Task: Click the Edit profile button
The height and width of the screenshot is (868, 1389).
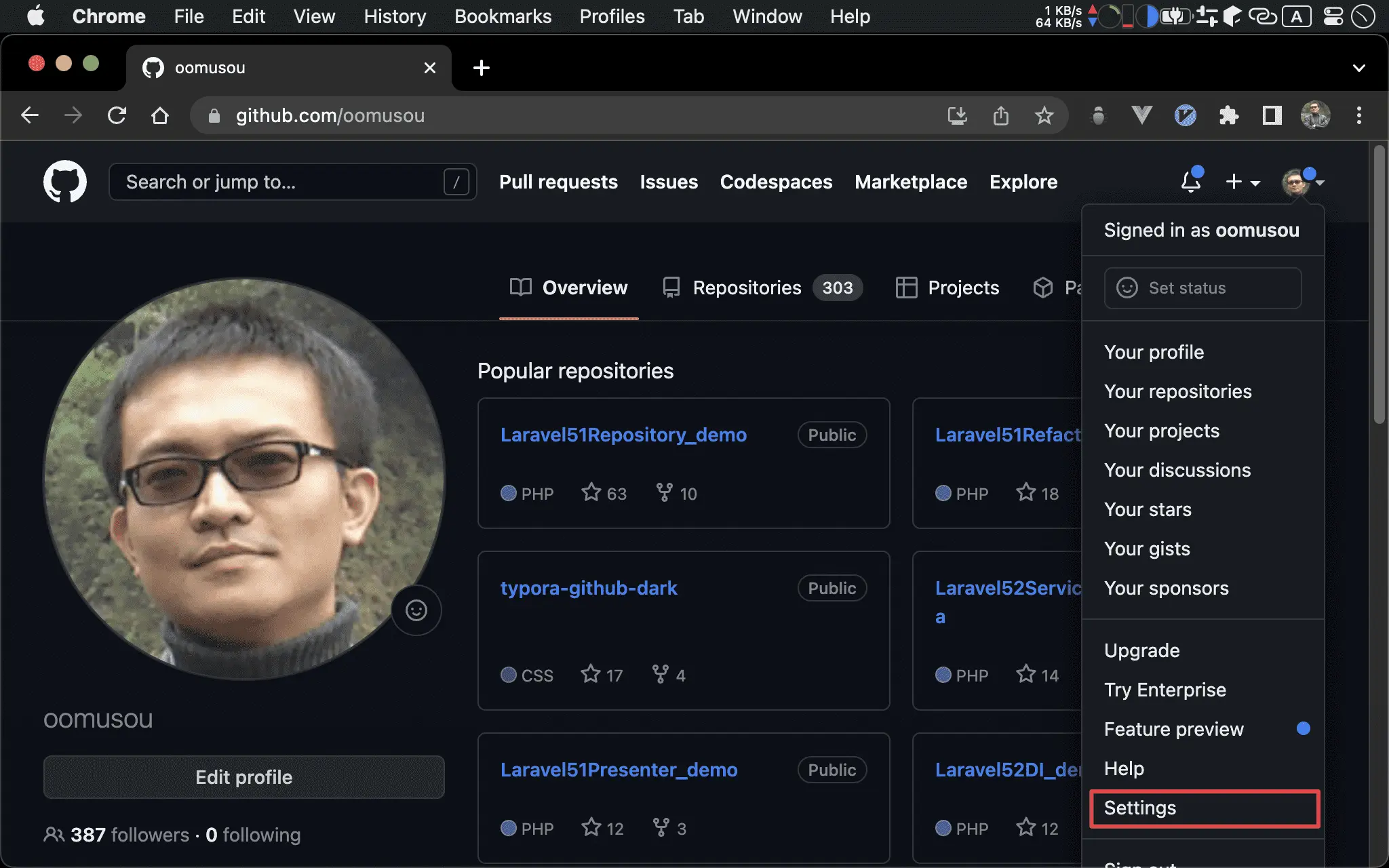Action: [x=244, y=777]
